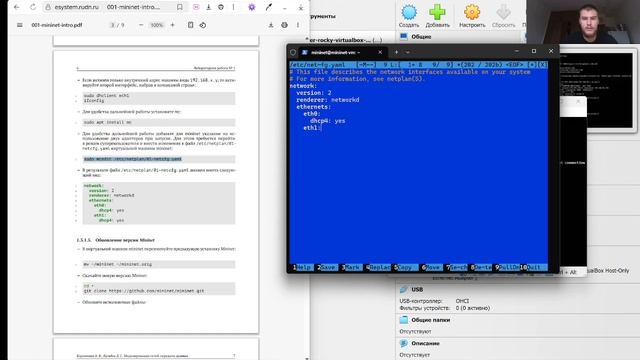Screen dimensions: 640x360
Task: Click 3 Mark in mcedit bottom bar
Action: tap(351, 267)
